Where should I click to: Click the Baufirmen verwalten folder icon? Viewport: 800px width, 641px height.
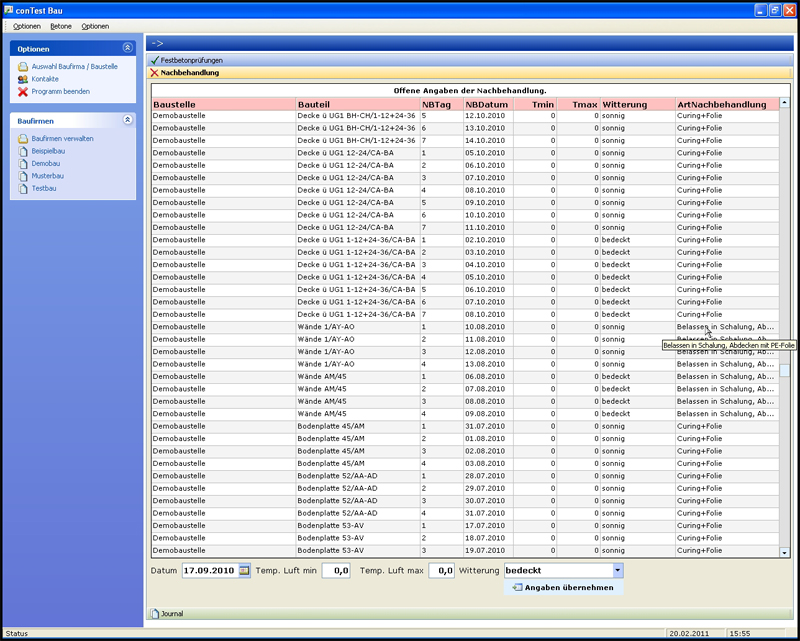click(x=23, y=139)
